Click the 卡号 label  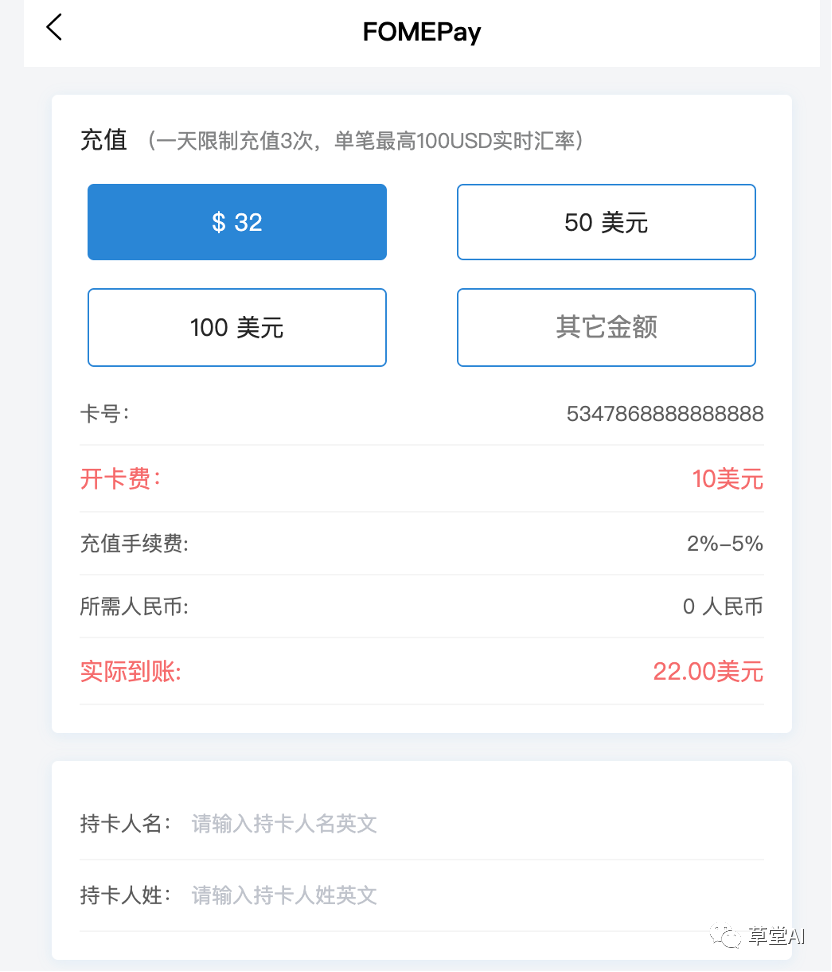104,414
